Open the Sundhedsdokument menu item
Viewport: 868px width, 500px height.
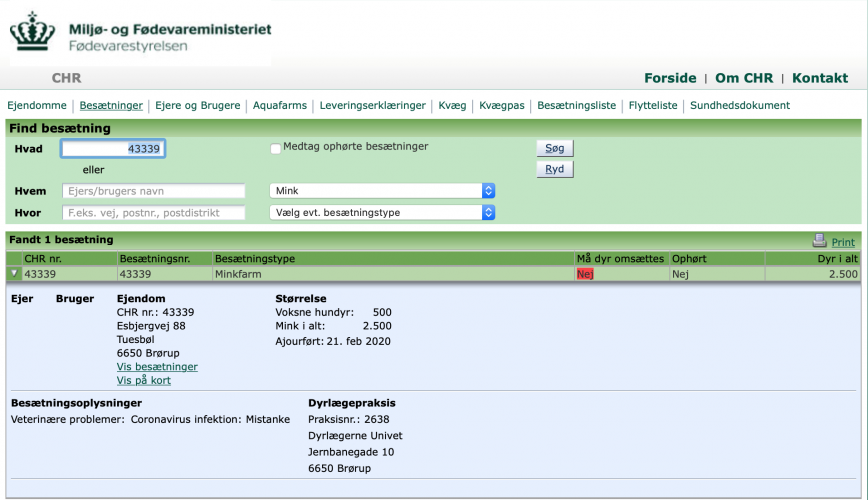[739, 105]
